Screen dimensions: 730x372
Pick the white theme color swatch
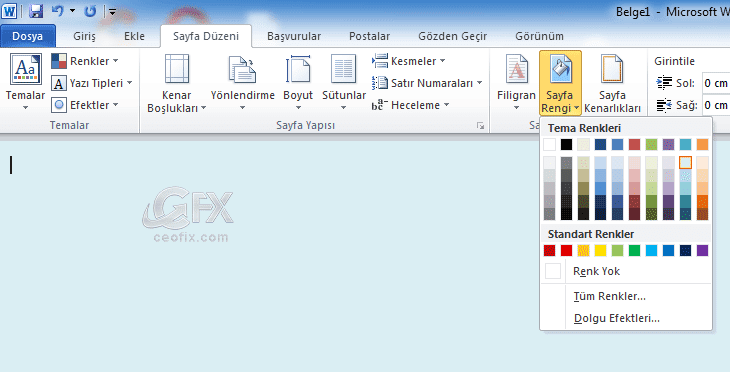click(x=549, y=144)
